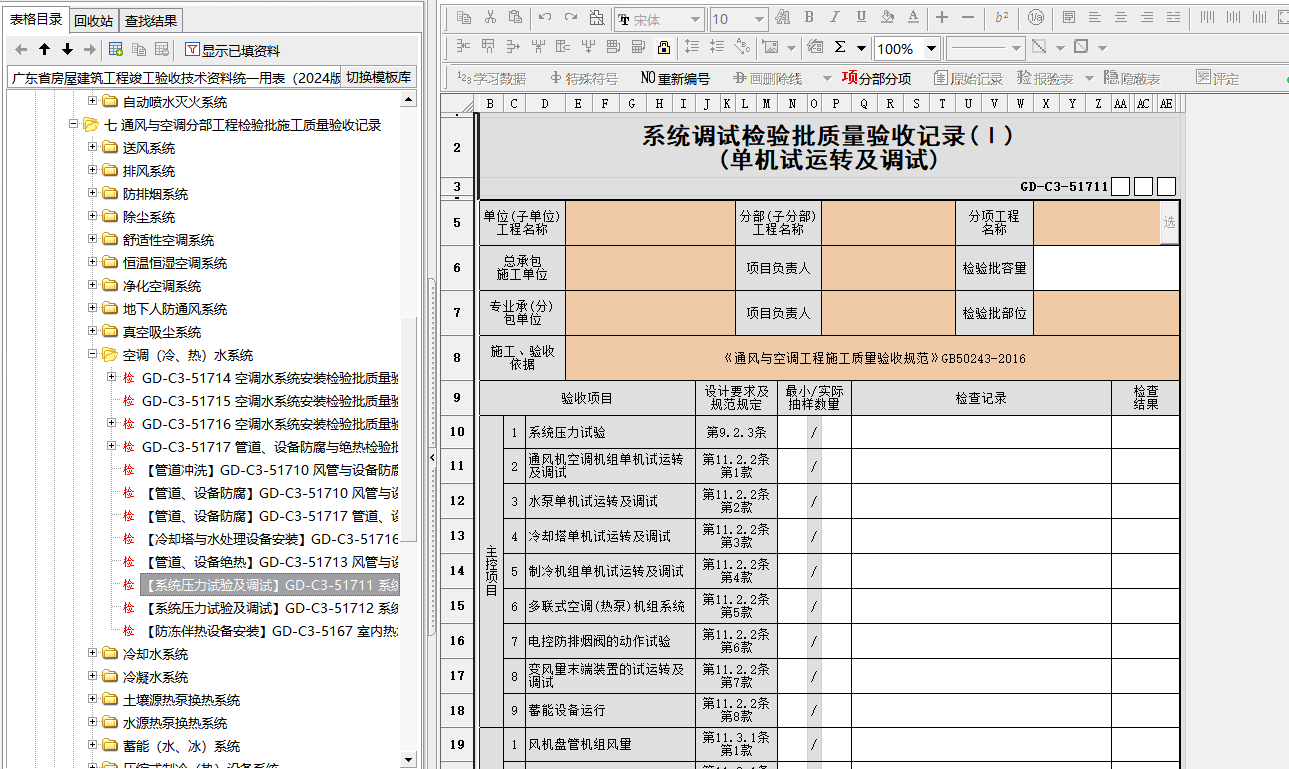Image resolution: width=1289 pixels, height=769 pixels.
Task: Expand the GD-C3-51714 tree node
Action: [111, 377]
